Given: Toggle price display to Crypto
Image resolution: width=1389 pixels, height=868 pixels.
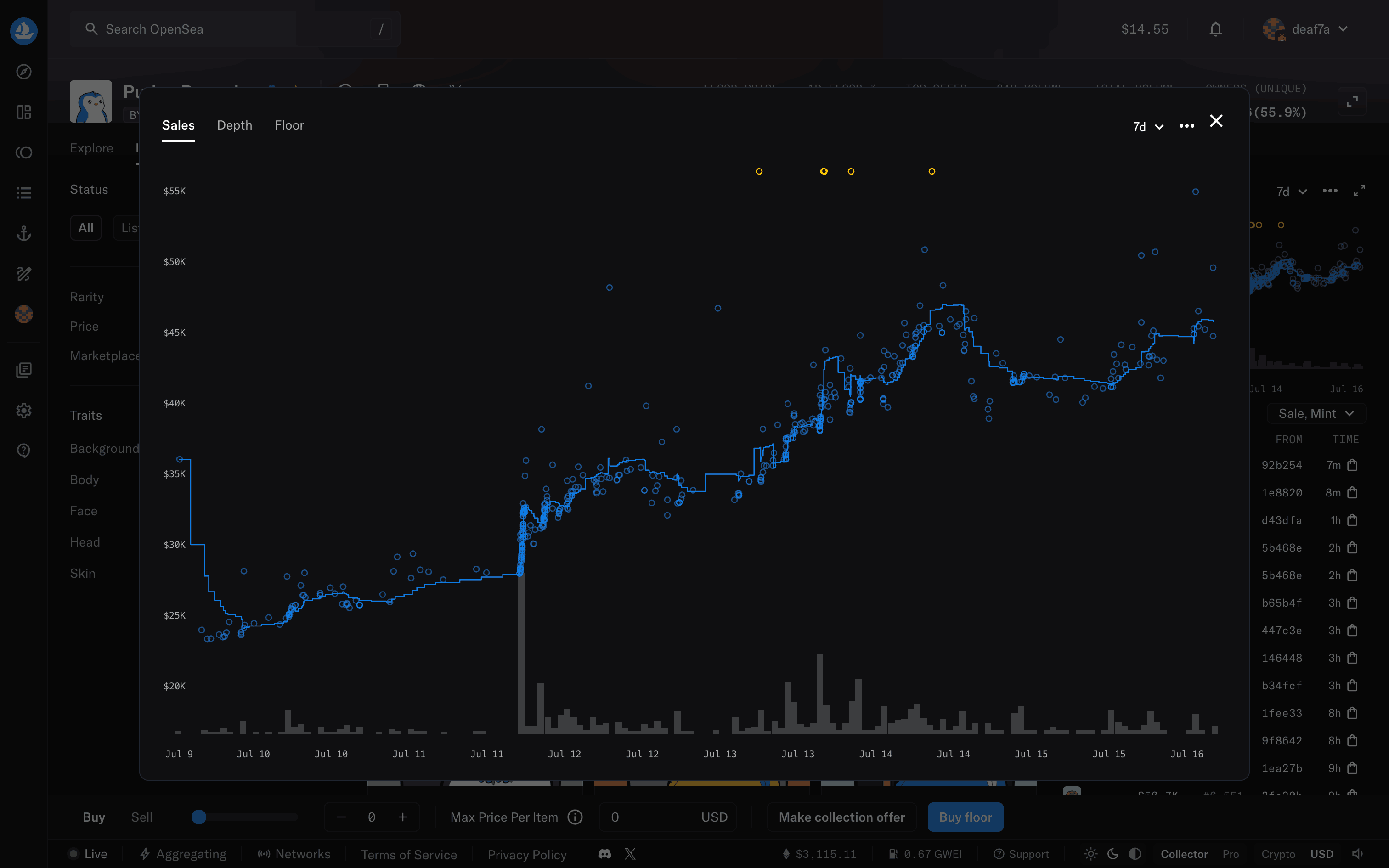Looking at the screenshot, I should 1278,854.
